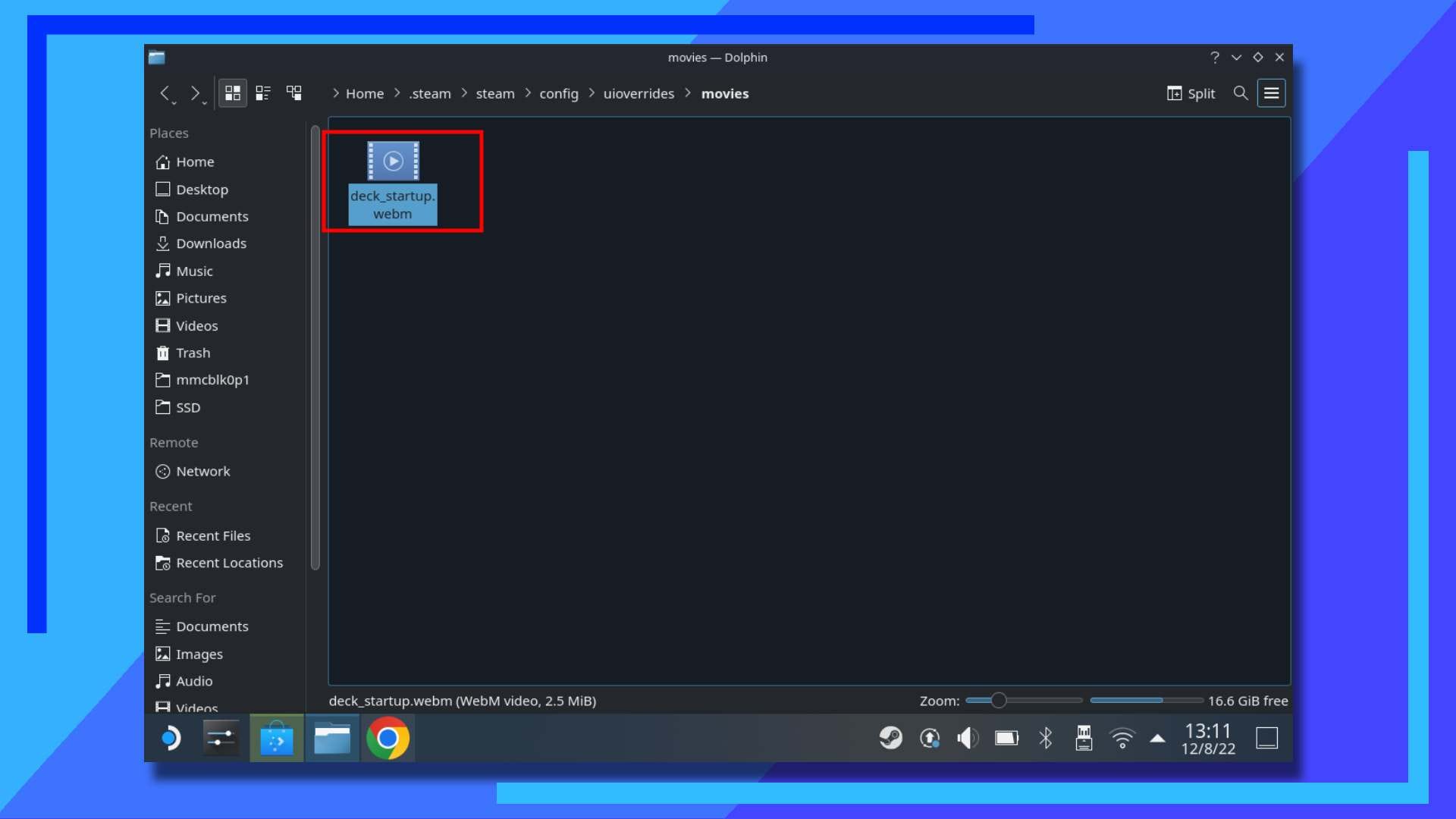Viewport: 1456px width, 819px height.
Task: Switch to Details tree view mode
Action: pos(294,93)
